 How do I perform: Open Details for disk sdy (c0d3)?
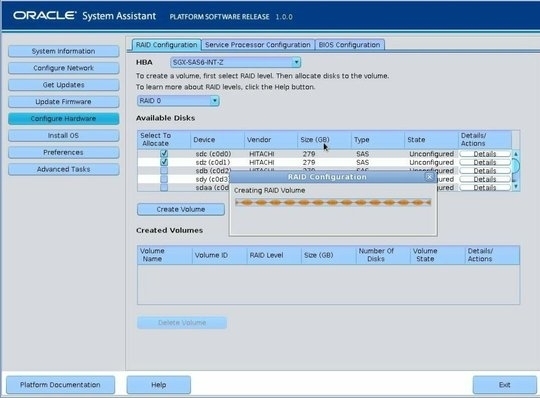485,179
